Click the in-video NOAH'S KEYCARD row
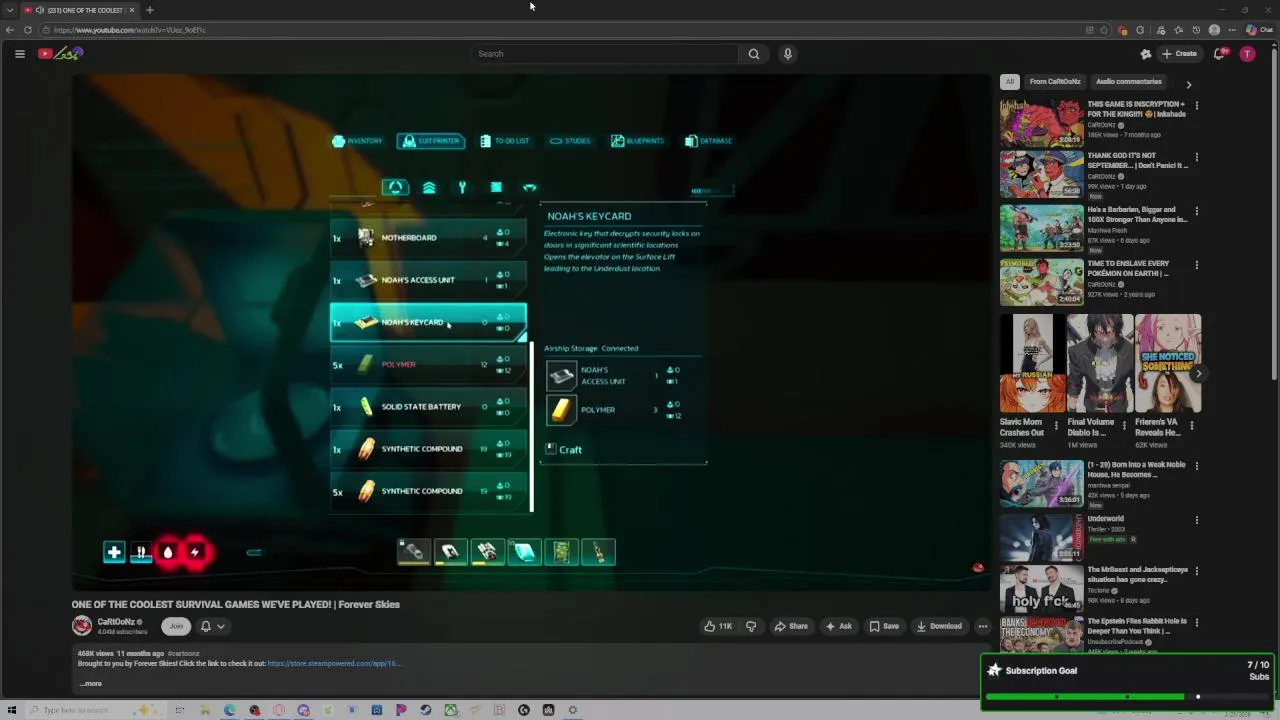Image resolution: width=1280 pixels, height=720 pixels. (428, 322)
